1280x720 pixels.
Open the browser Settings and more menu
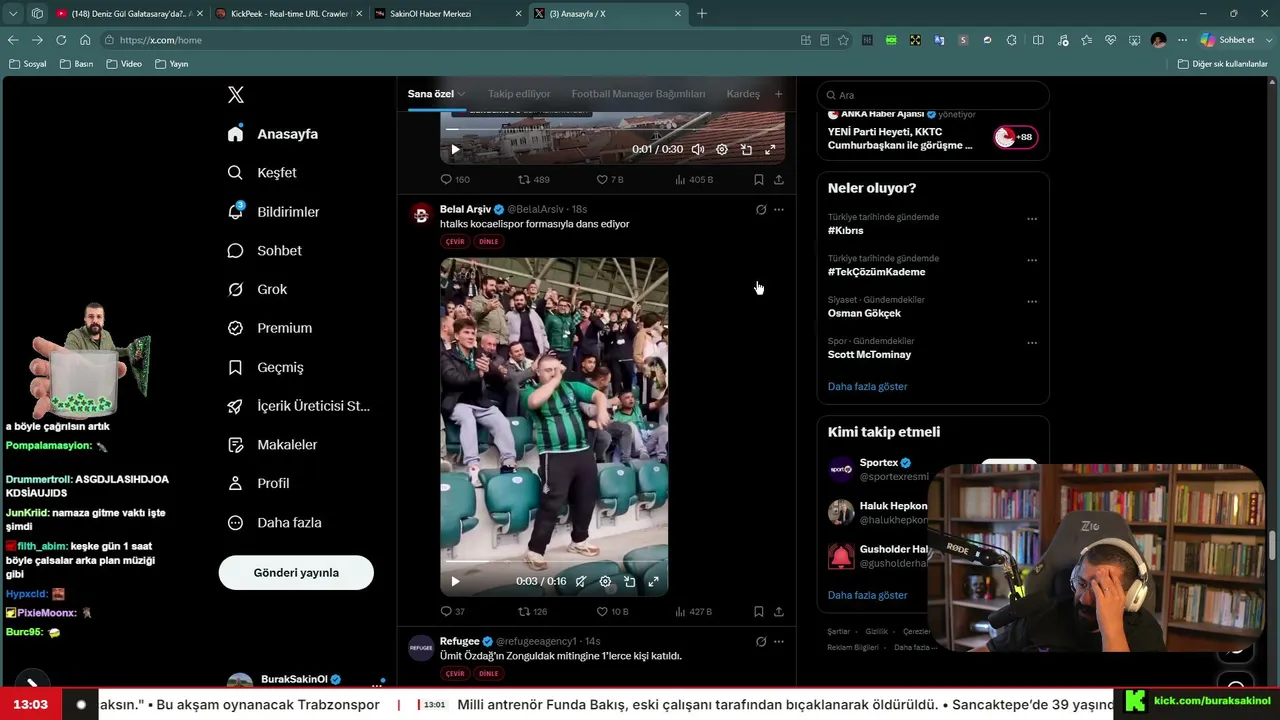1182,40
